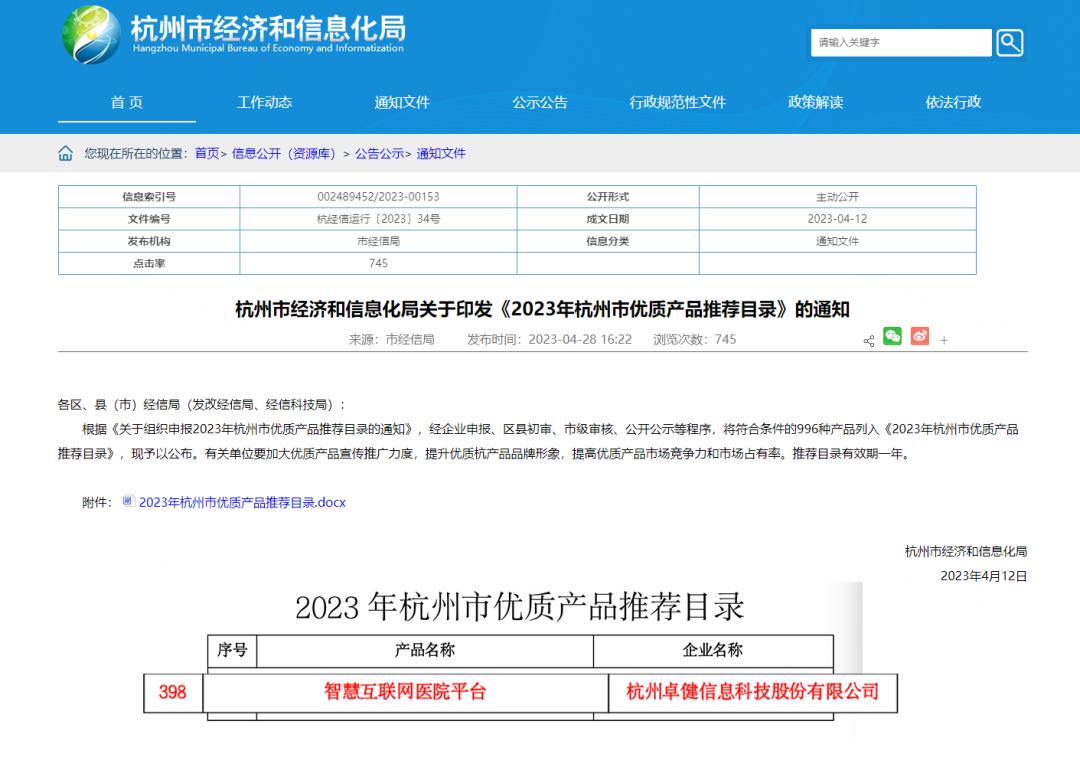The height and width of the screenshot is (767, 1080).
Task: Share the notice to WeChat
Action: click(x=893, y=338)
